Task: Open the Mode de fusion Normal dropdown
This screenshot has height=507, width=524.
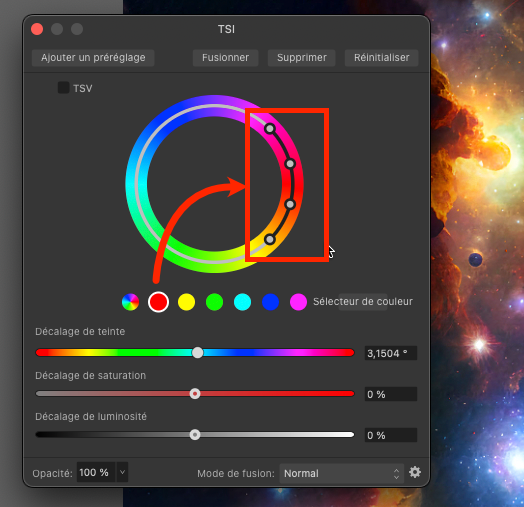Action: pos(342,473)
